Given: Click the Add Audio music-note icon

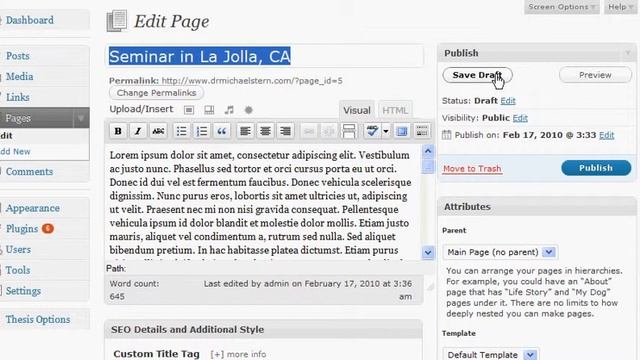Looking at the screenshot, I should tap(229, 110).
